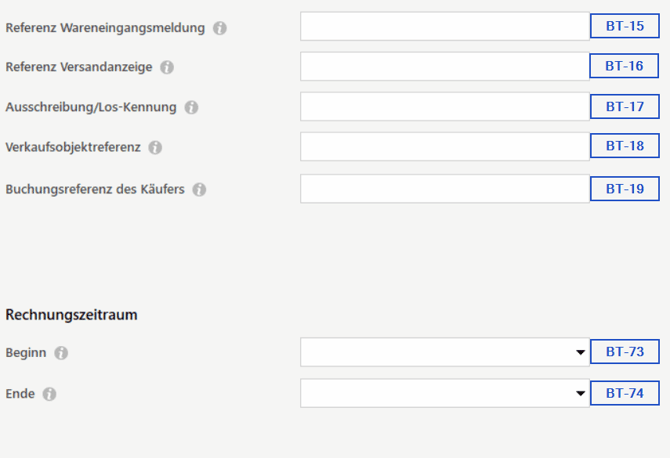Click the BT-73 tag button

tap(625, 352)
